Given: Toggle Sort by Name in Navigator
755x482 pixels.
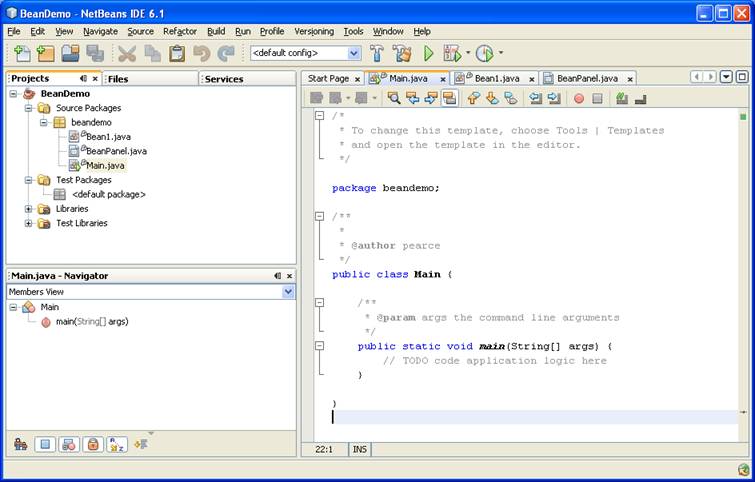Looking at the screenshot, I should click(x=117, y=444).
